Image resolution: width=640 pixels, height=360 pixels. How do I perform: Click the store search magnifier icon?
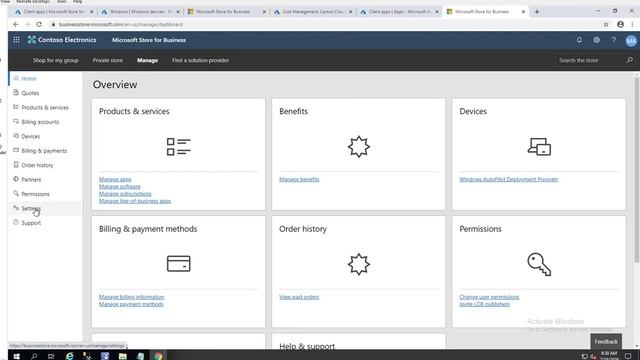pos(630,60)
